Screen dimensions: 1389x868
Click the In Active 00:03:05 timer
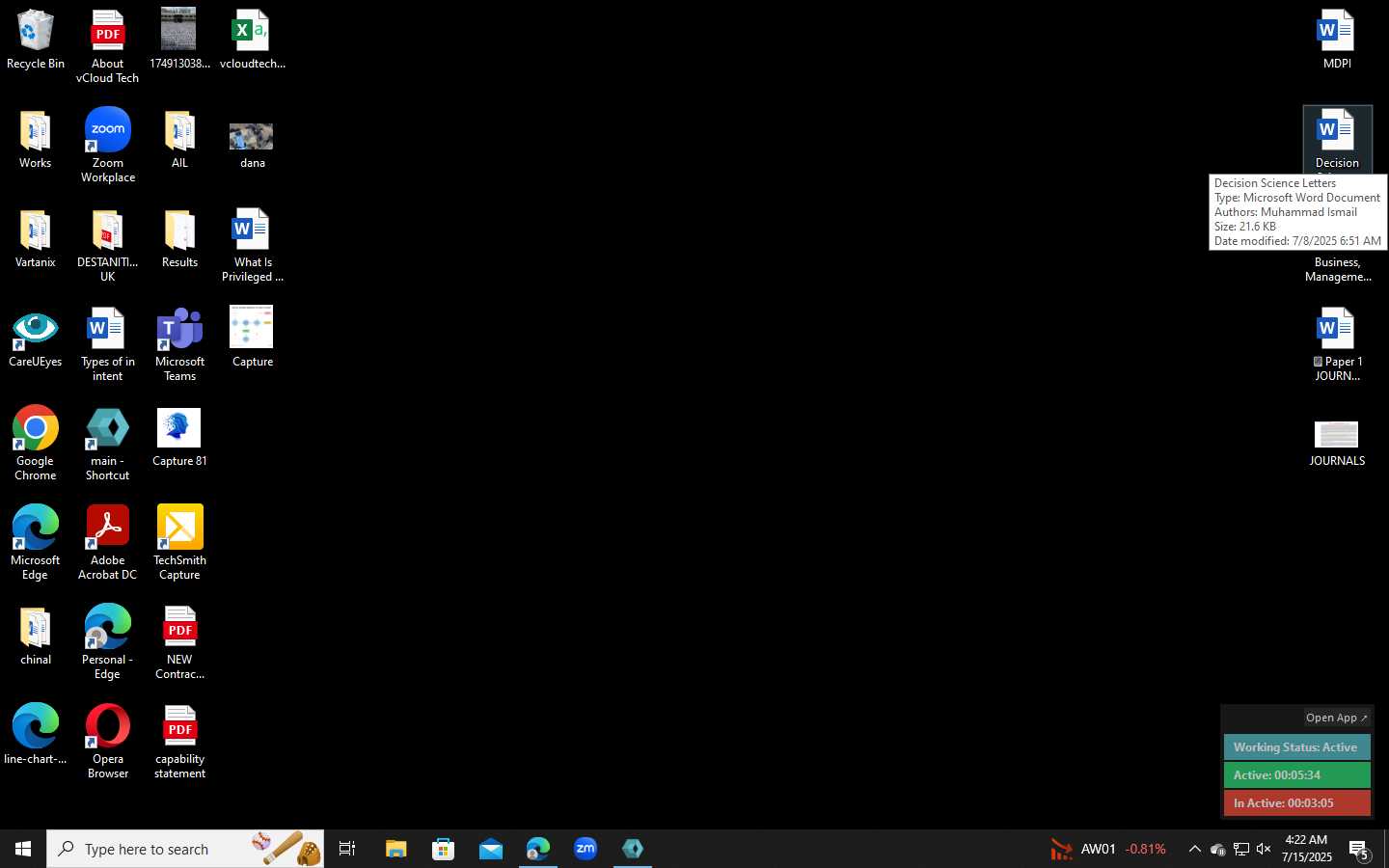(x=1296, y=803)
